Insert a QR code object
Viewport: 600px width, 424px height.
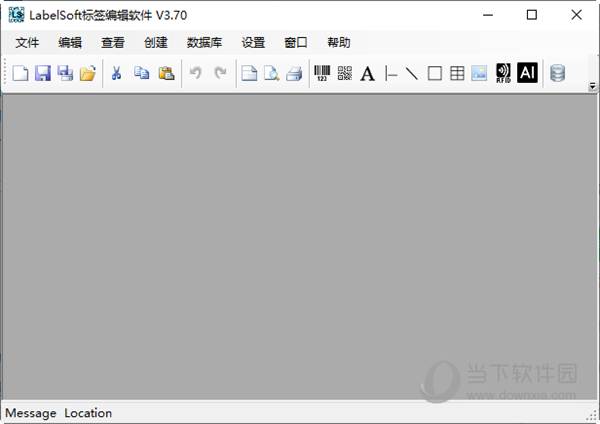tap(345, 73)
